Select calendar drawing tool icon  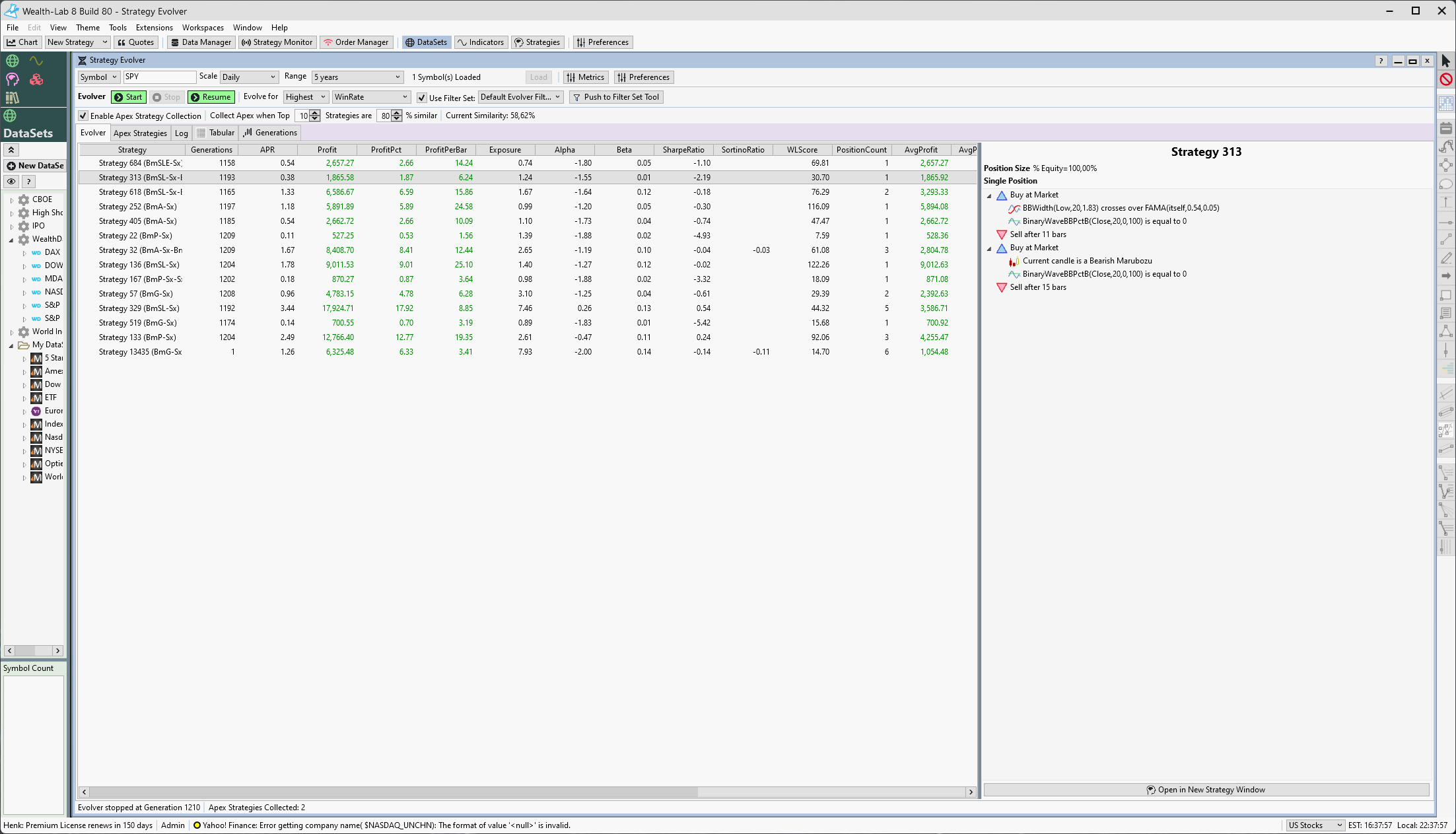[x=1445, y=128]
